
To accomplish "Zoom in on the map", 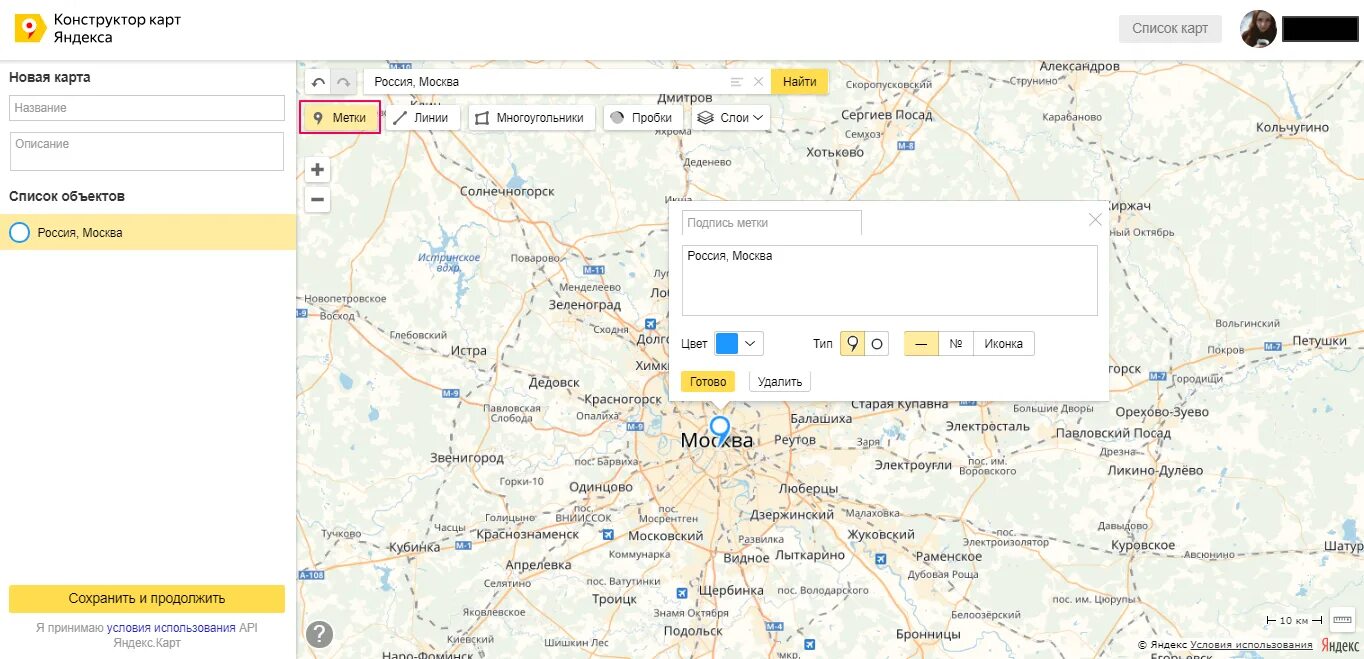I will (x=317, y=170).
